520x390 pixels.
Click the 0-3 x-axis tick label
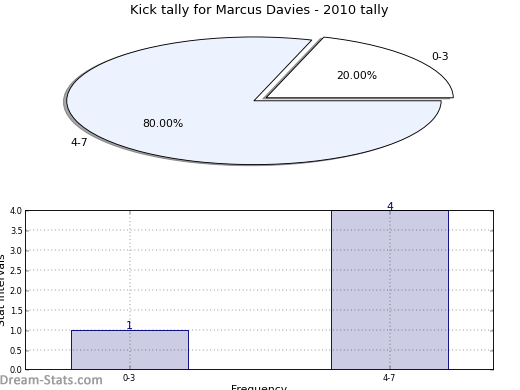[x=129, y=378]
